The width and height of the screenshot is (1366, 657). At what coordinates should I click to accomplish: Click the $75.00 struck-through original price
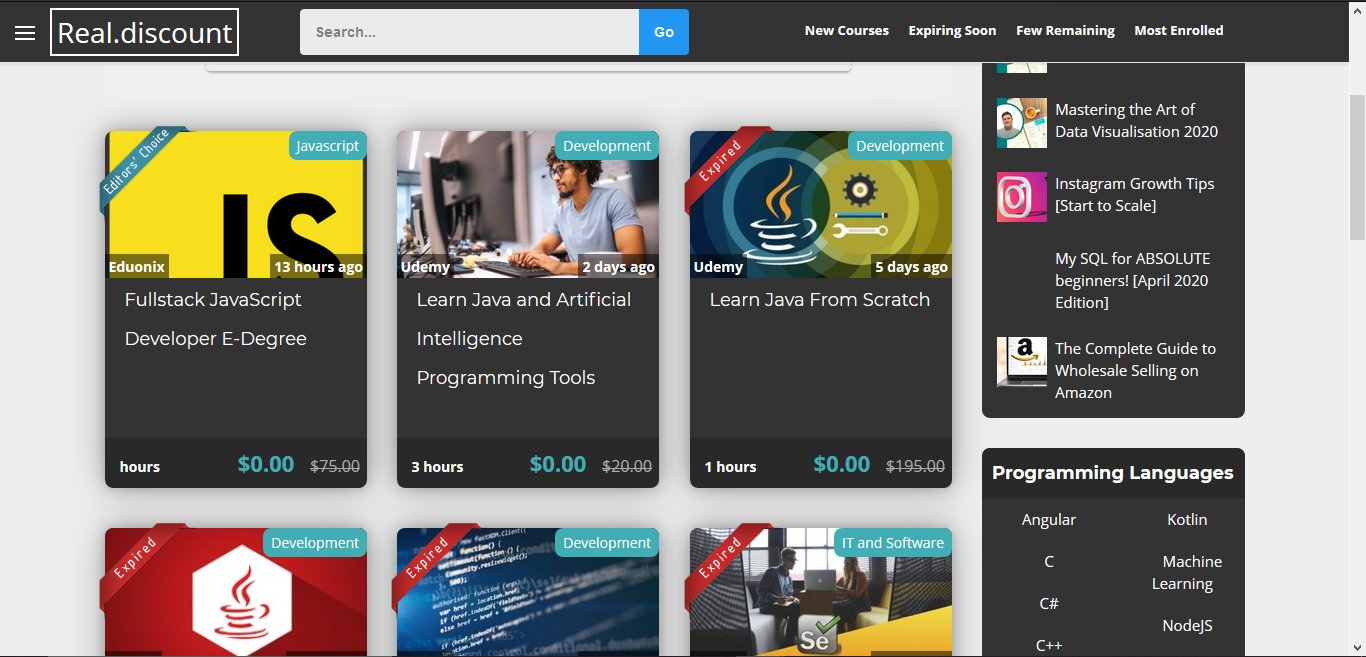pos(335,466)
